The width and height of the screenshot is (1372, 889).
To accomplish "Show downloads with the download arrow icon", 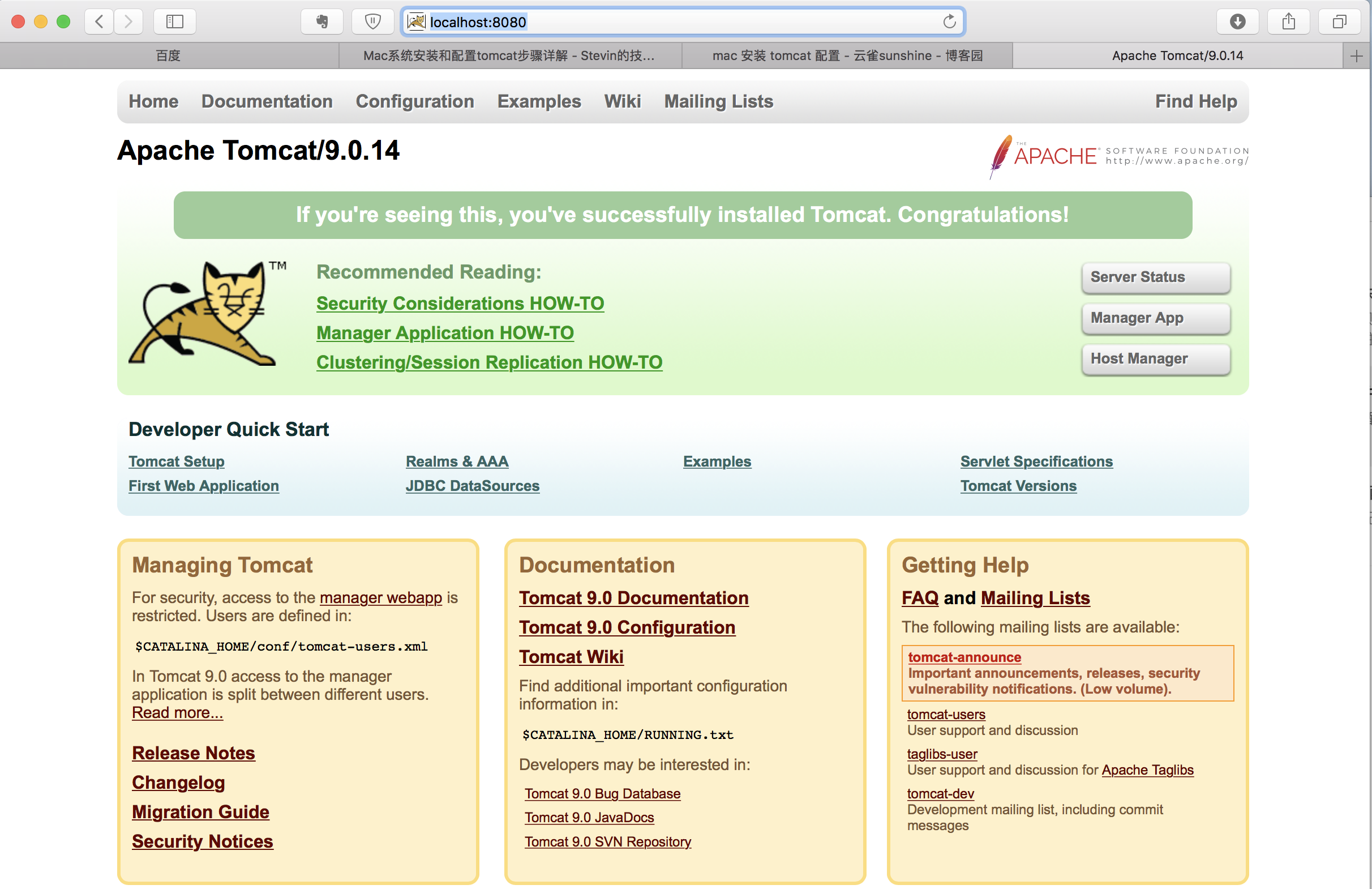I will click(x=1238, y=22).
